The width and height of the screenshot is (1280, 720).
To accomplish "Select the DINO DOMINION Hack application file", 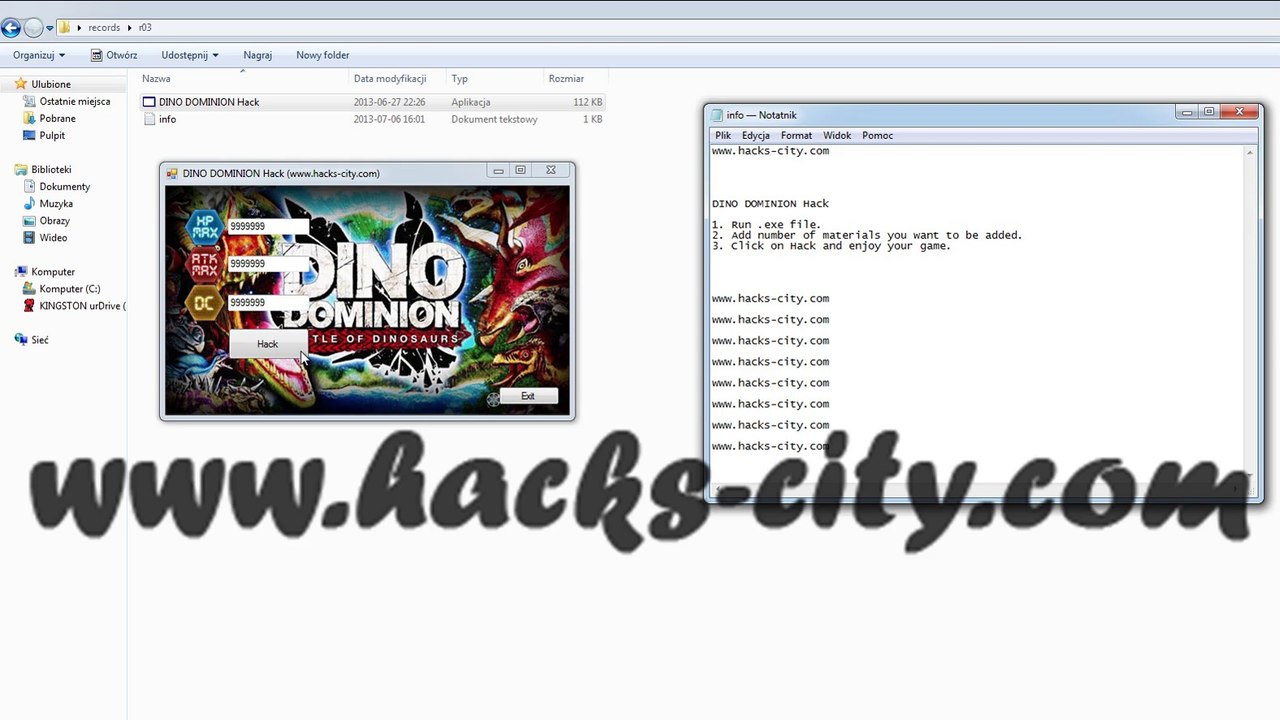I will 372,102.
